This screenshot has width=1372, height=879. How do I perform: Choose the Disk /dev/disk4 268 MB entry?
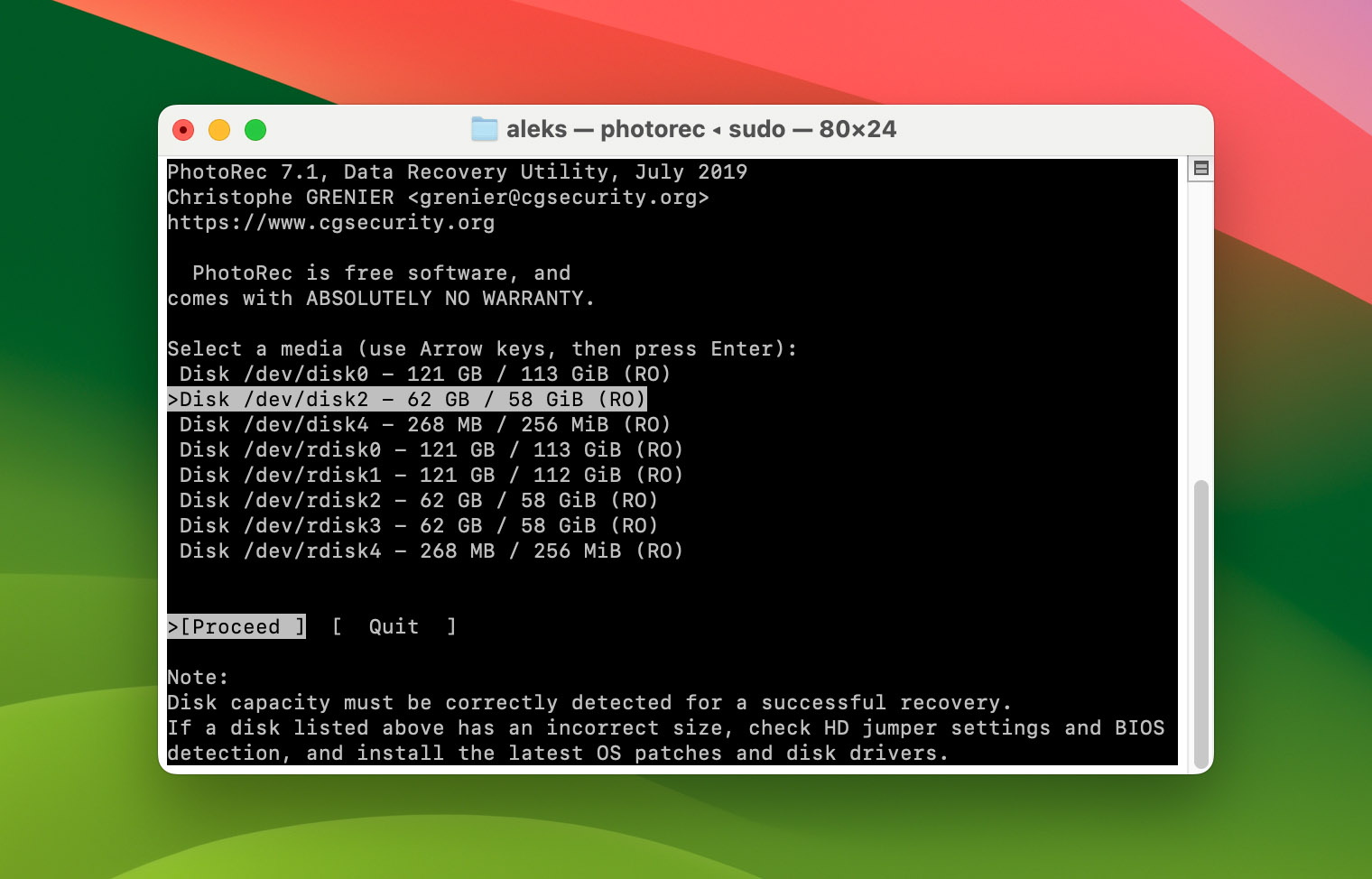point(424,424)
